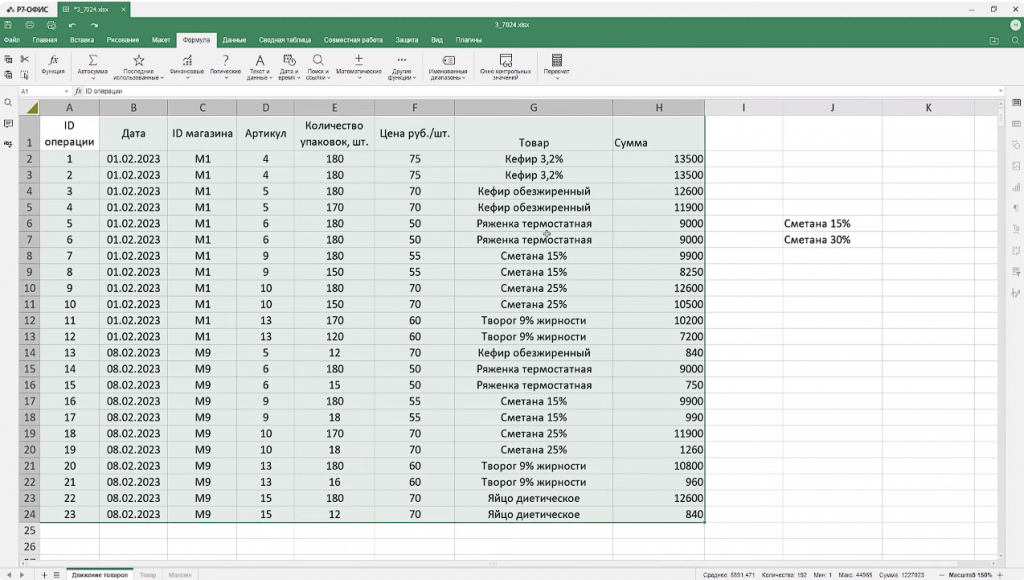Viewport: 1024px width, 580px height.
Task: Click the Open file location icon
Action: [994, 40]
